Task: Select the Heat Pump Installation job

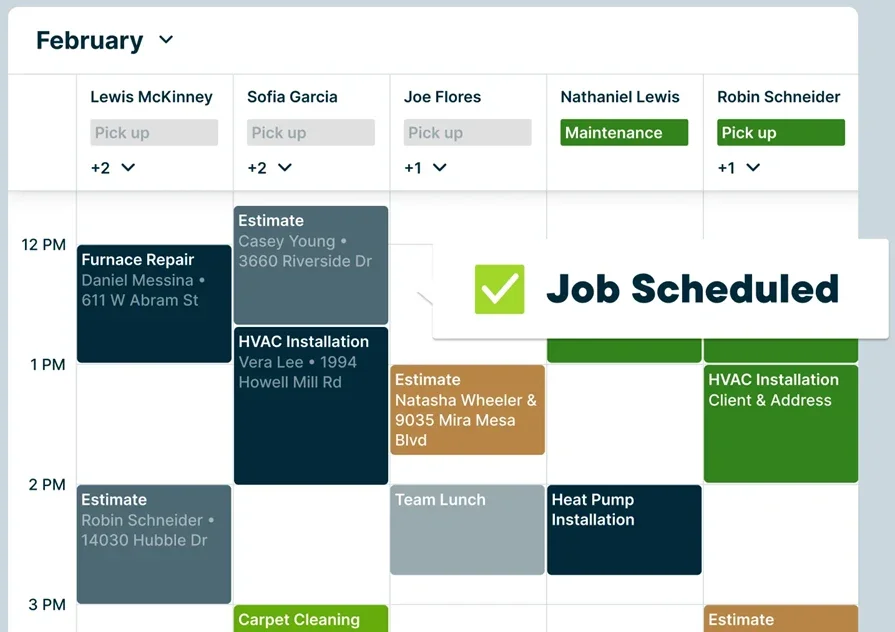Action: click(x=624, y=530)
